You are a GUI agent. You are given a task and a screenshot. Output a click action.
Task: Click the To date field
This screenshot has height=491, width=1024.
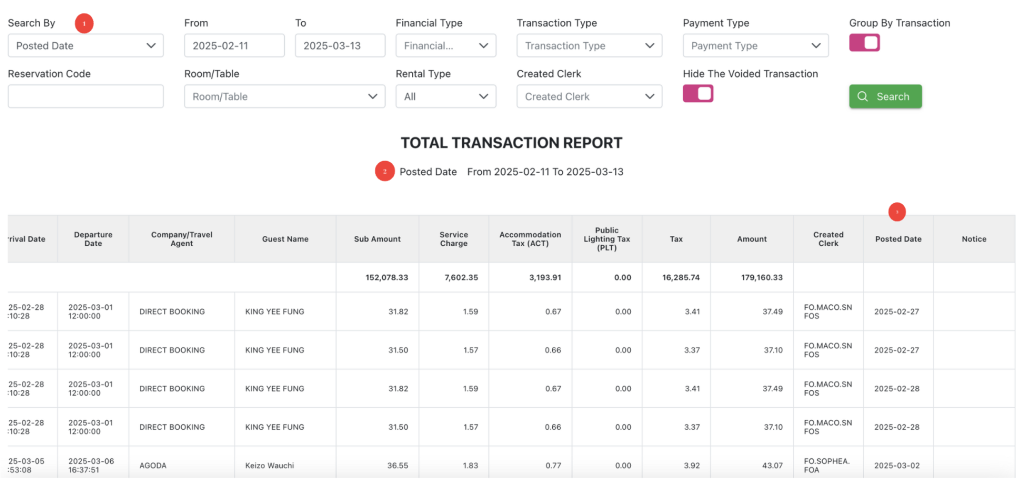pos(340,45)
